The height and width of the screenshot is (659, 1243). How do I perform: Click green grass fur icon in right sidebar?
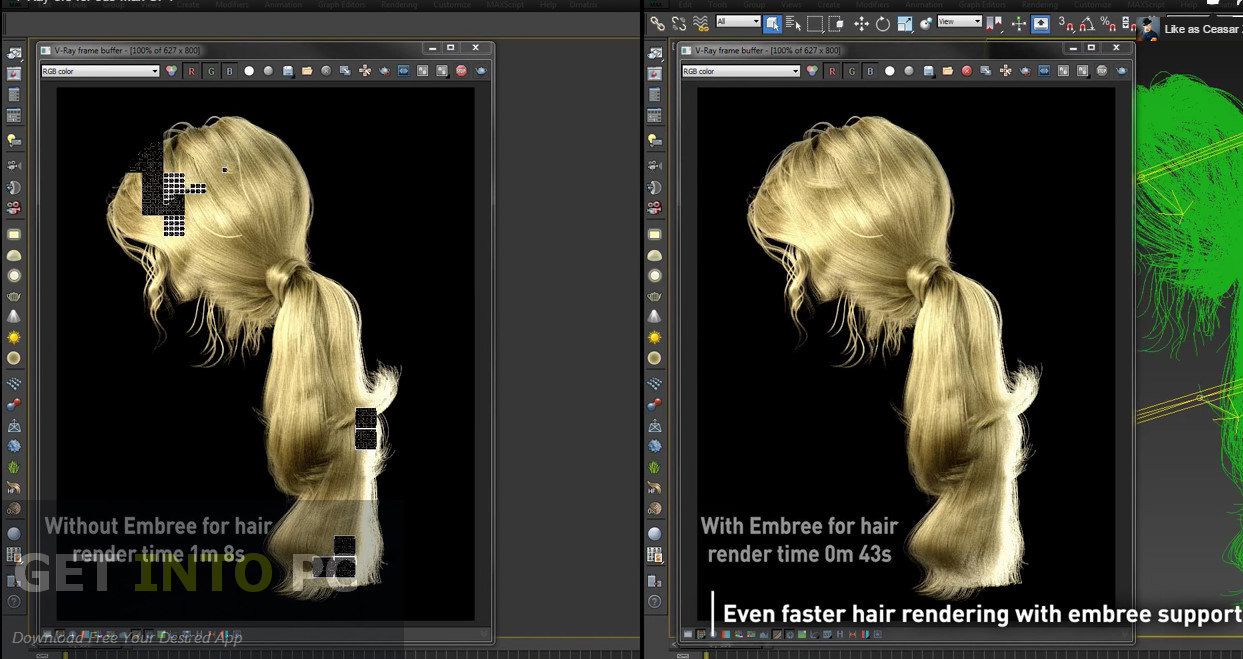654,467
